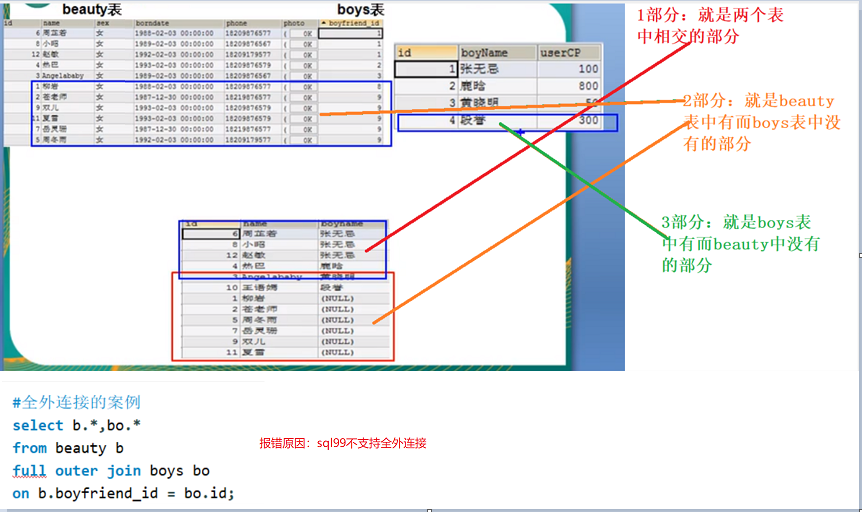
Task: Click the userCP value '100' in boys table
Action: tap(588, 69)
